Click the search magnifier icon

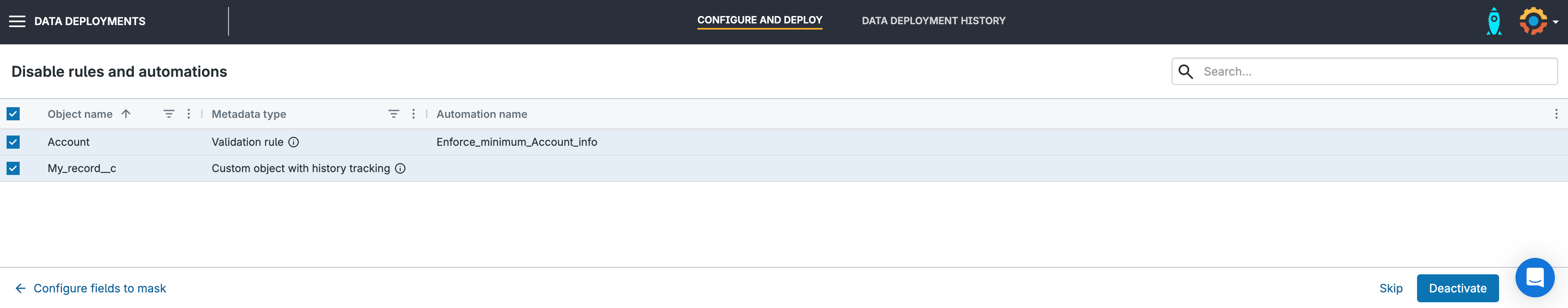(x=1185, y=72)
